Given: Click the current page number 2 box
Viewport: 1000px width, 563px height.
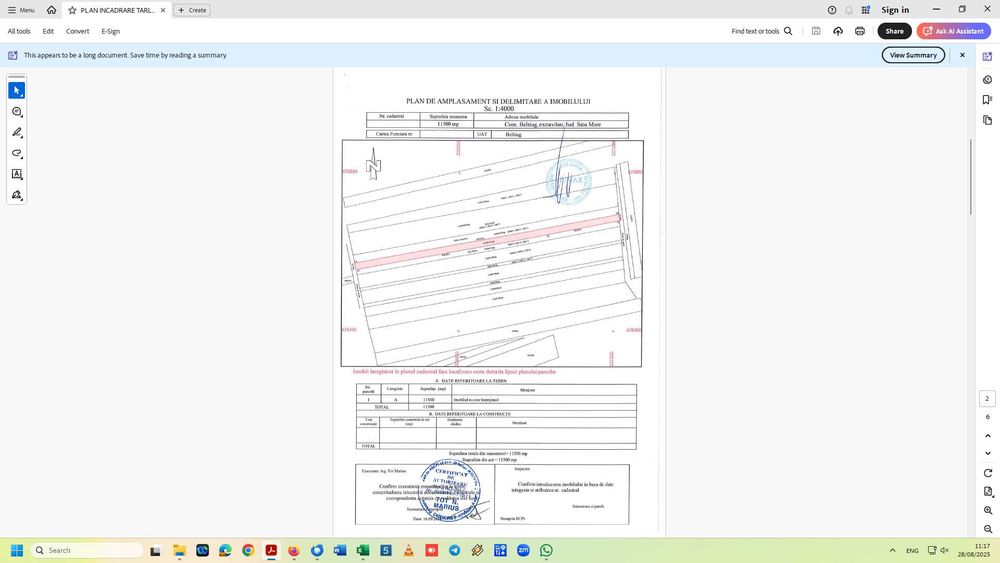Looking at the screenshot, I should coord(987,398).
